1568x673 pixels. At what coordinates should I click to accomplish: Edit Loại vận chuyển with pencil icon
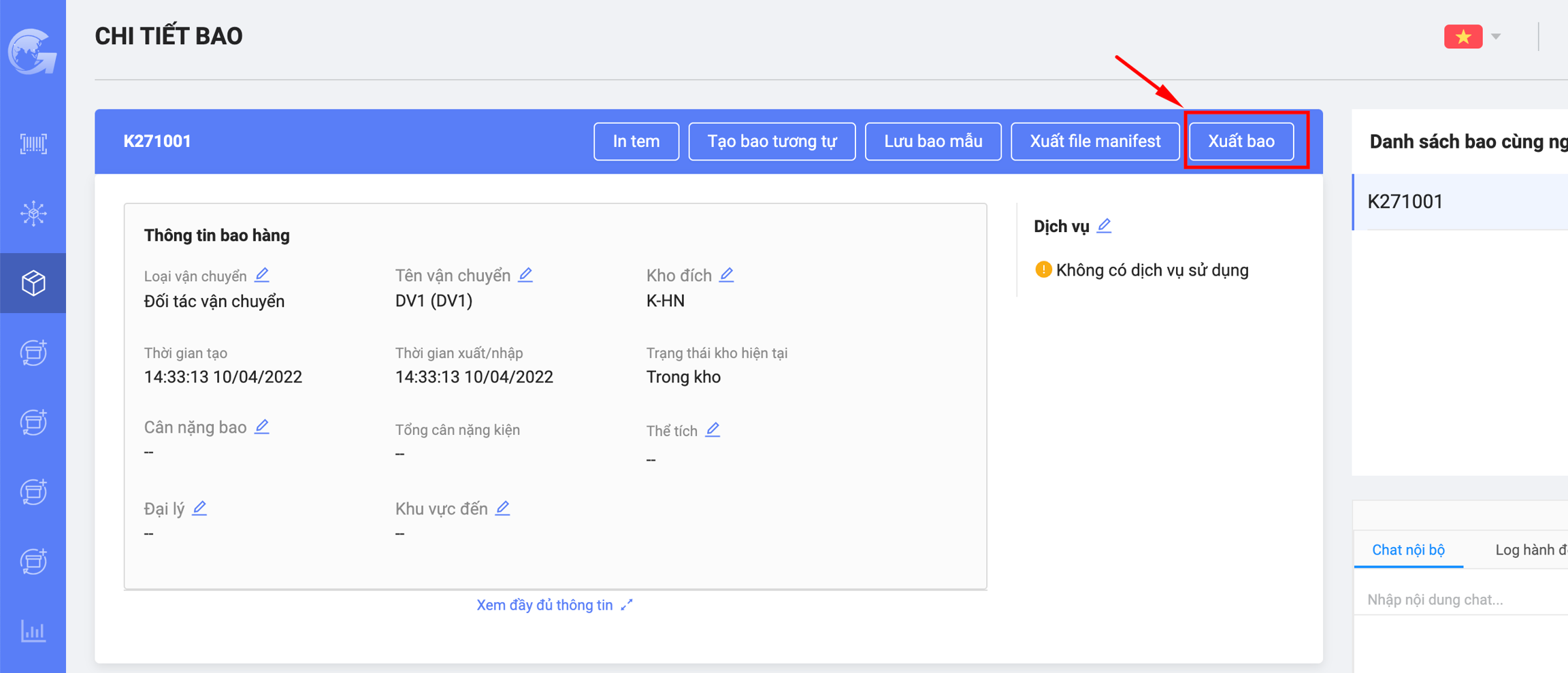262,275
